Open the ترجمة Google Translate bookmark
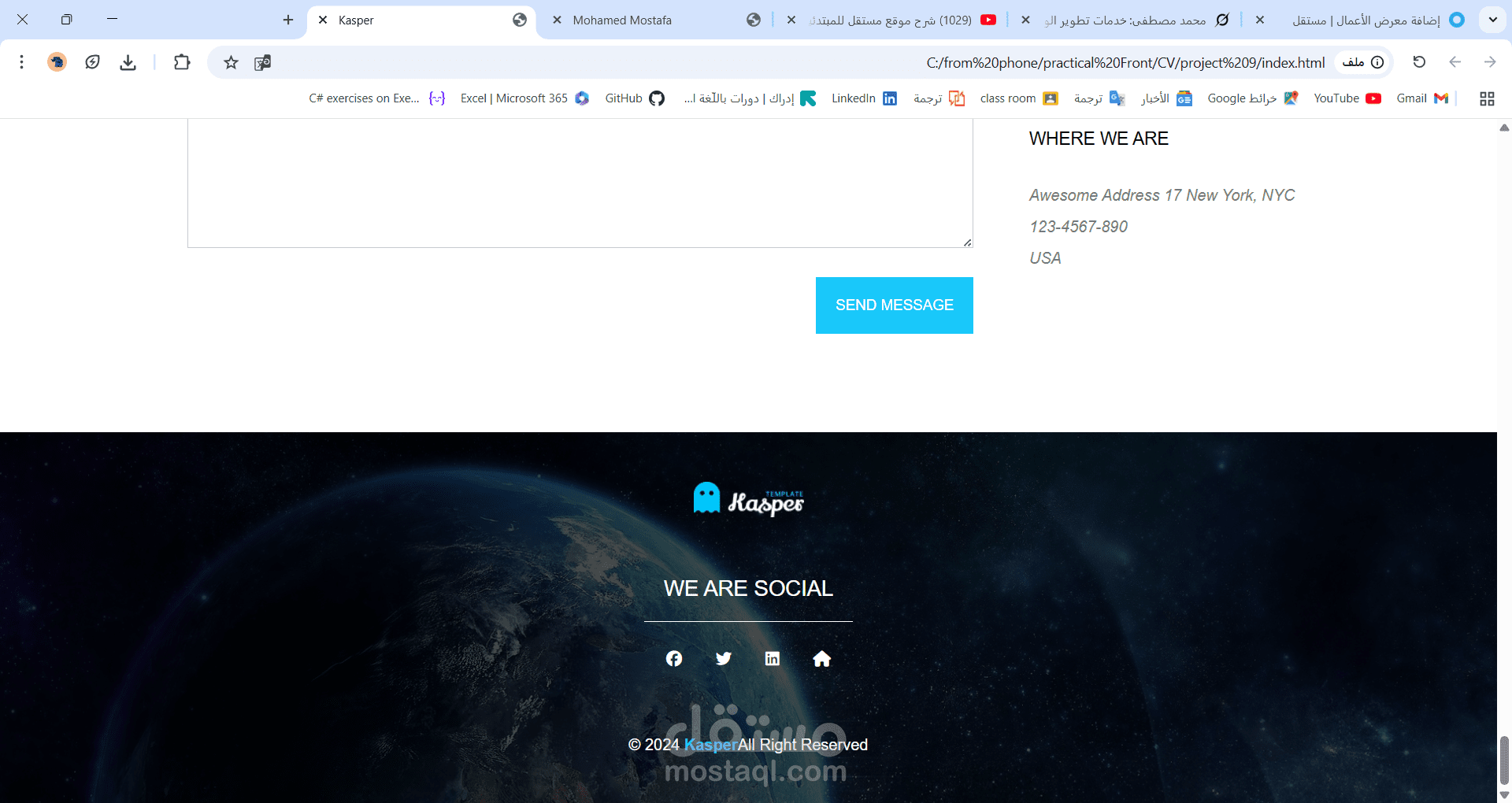This screenshot has height=803, width=1512. coord(1099,98)
